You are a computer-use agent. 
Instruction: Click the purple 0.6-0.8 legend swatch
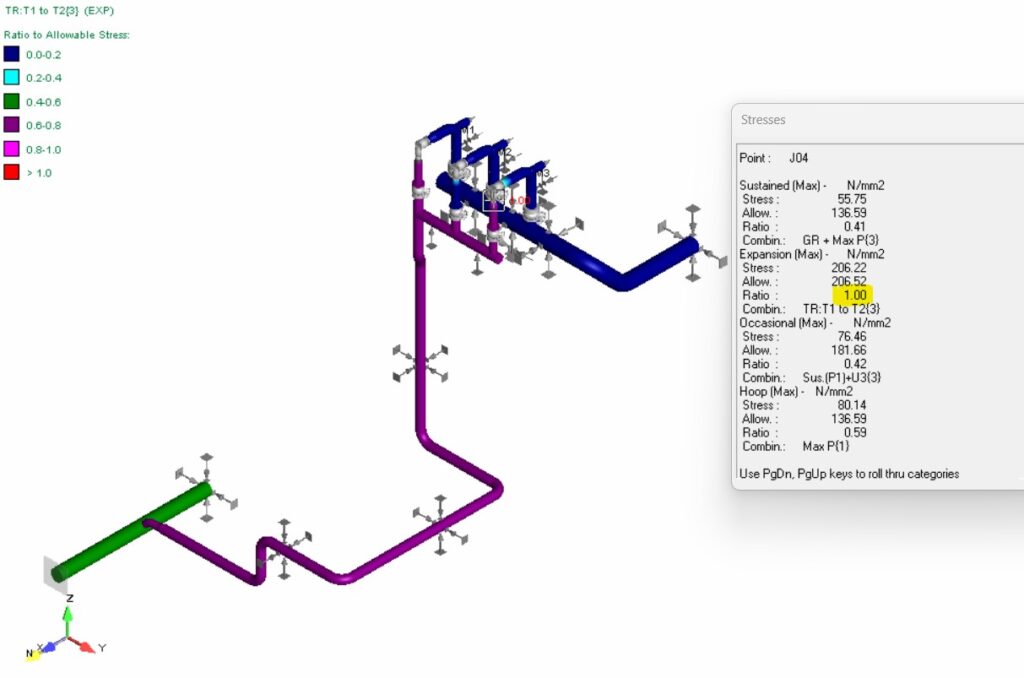11,125
